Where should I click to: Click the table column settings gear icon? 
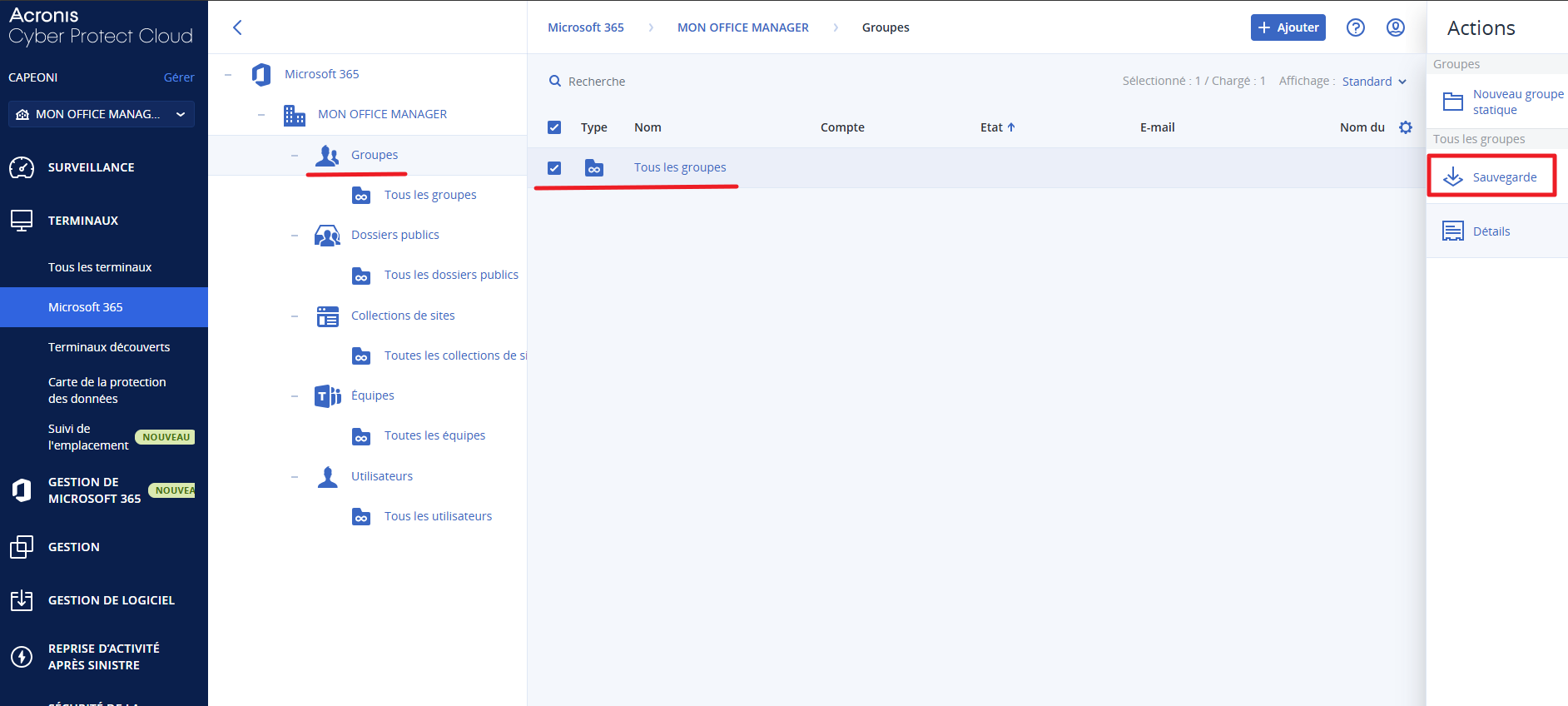(x=1406, y=127)
